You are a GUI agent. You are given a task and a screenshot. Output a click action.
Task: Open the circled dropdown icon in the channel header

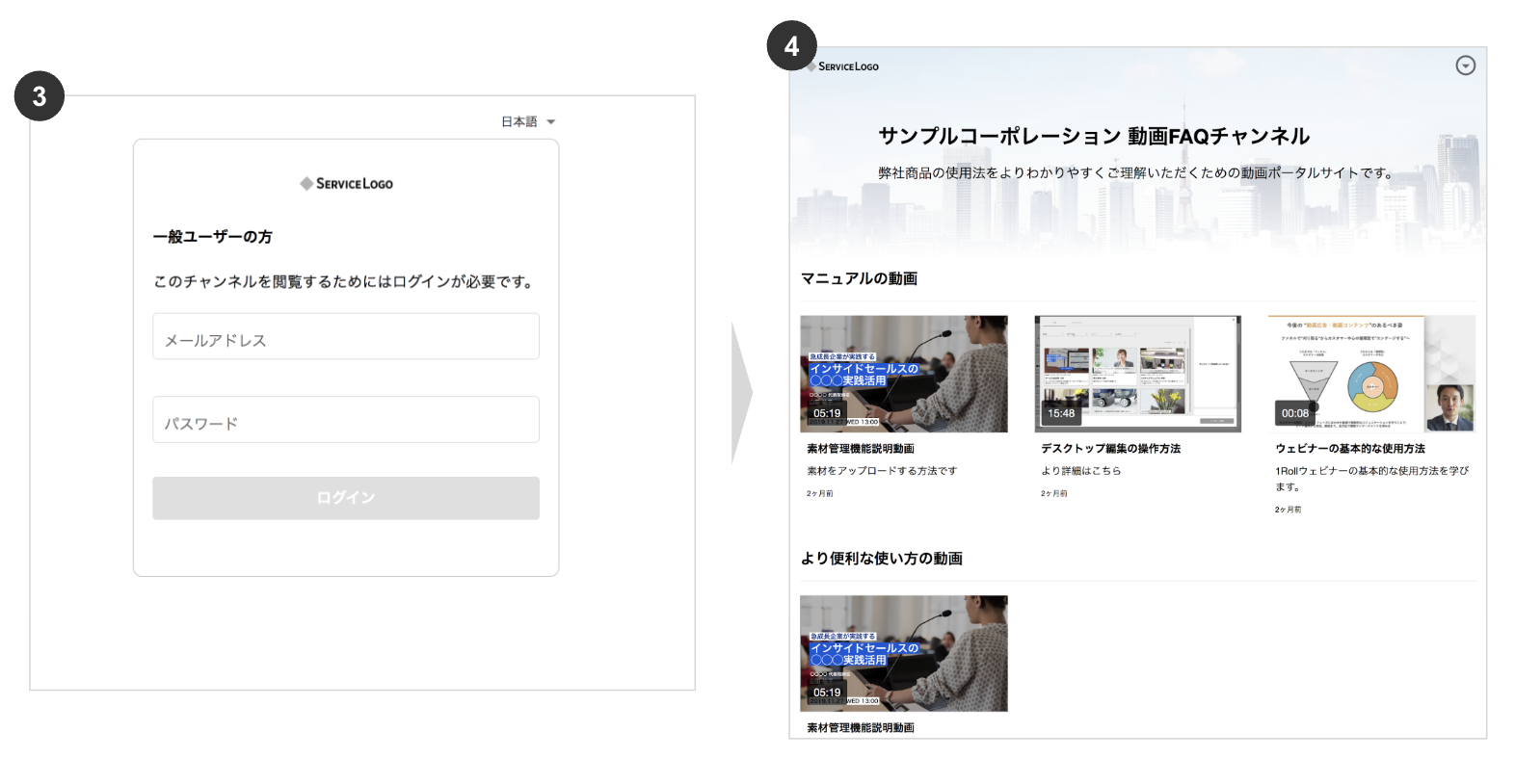tap(1465, 65)
